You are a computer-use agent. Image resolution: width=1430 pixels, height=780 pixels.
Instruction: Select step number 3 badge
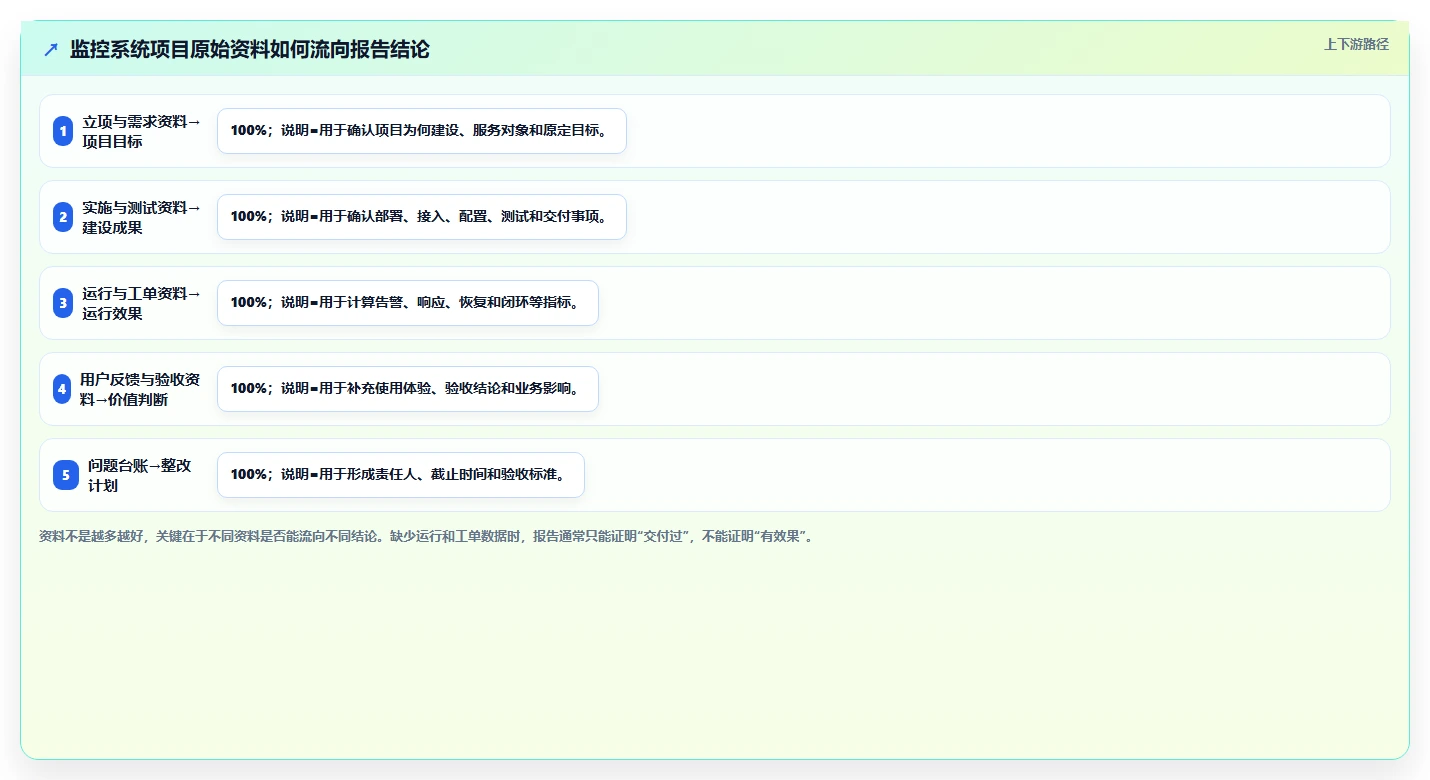(x=63, y=303)
